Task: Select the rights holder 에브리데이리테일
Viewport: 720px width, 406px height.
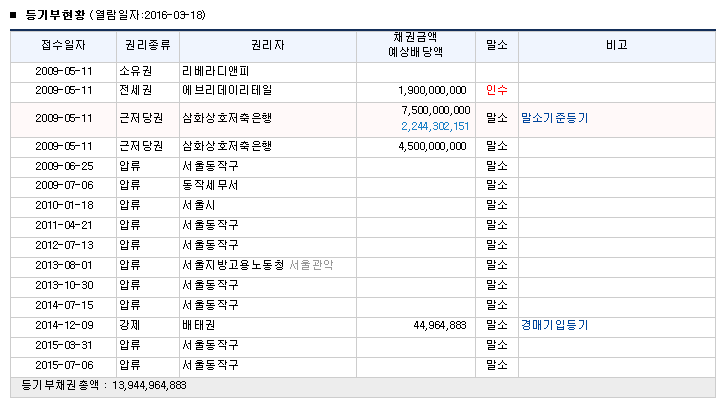Action: [x=227, y=90]
